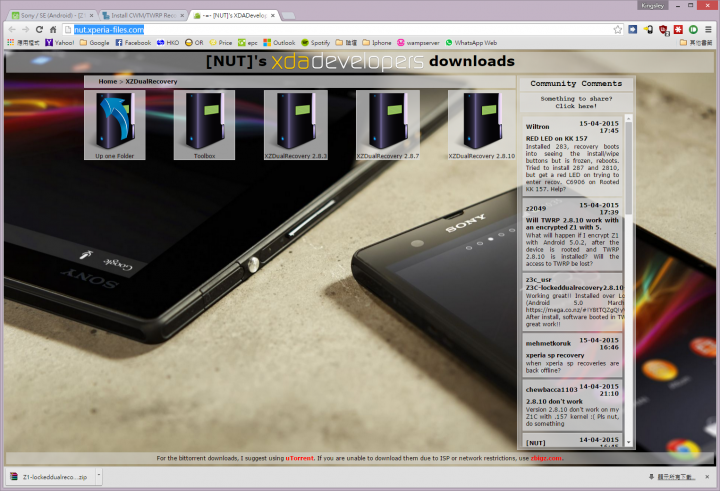Viewport: 720px width, 491px height.
Task: Close the Install CWM/TWRP tab
Action: [x=182, y=16]
